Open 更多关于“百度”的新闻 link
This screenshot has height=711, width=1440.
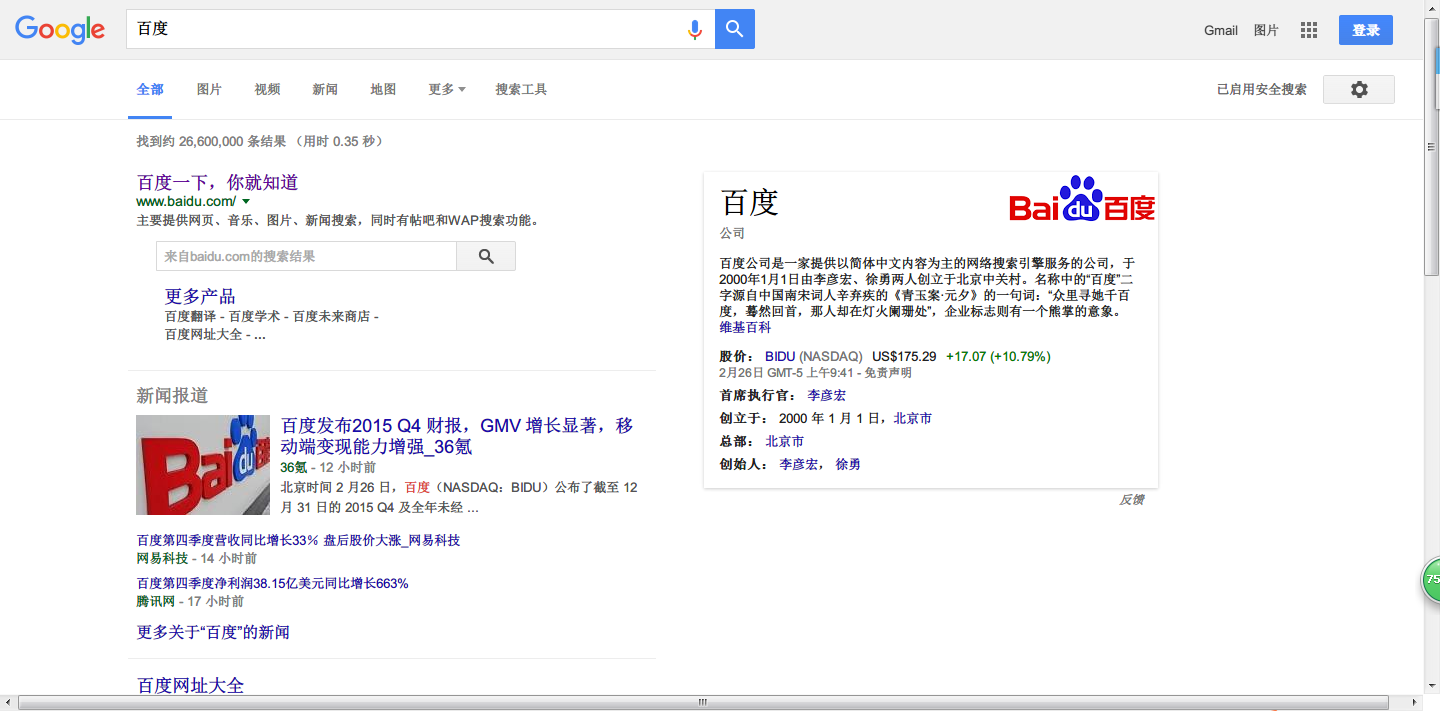[x=213, y=632]
